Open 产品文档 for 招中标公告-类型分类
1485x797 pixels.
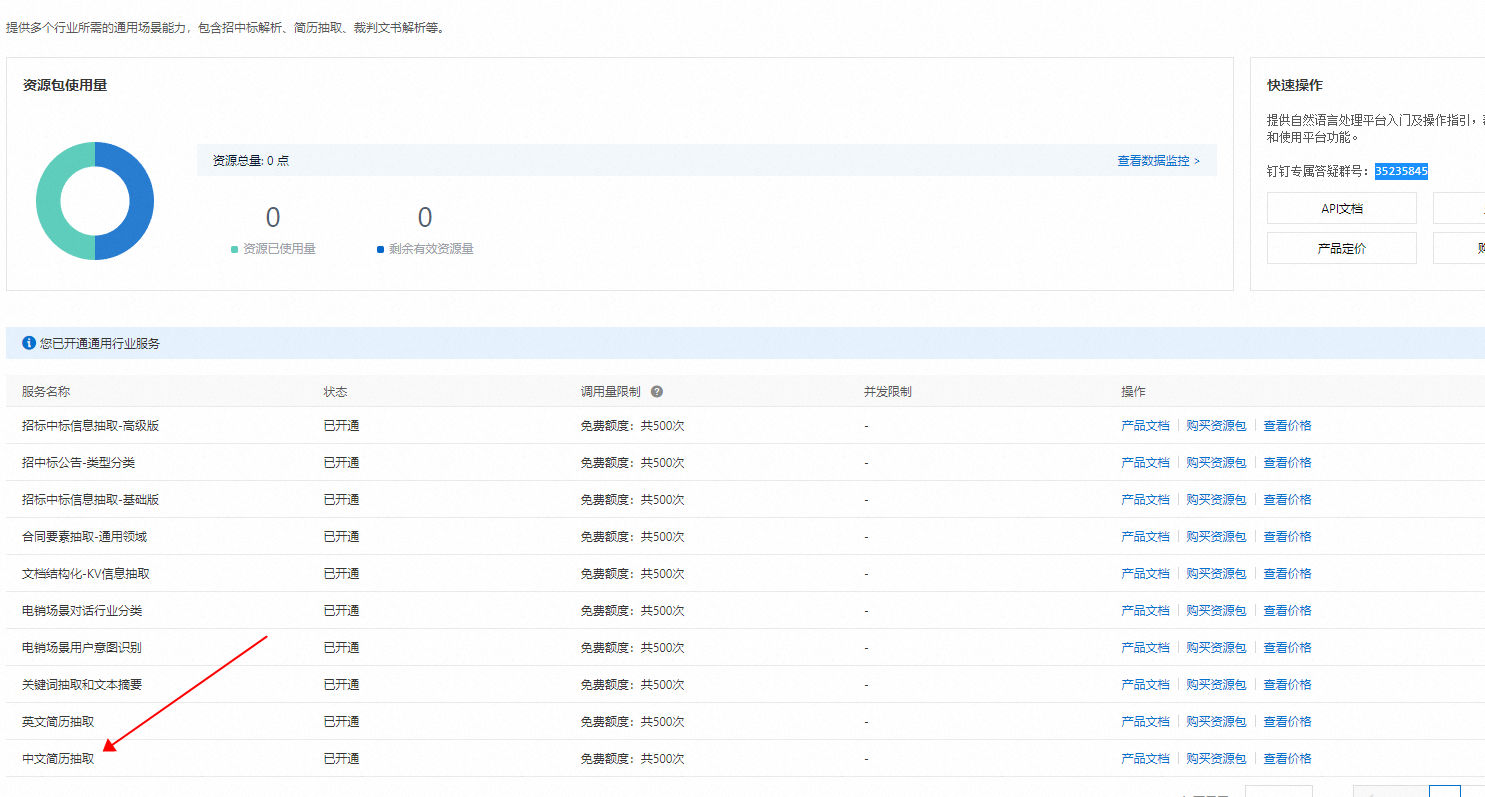point(1145,462)
